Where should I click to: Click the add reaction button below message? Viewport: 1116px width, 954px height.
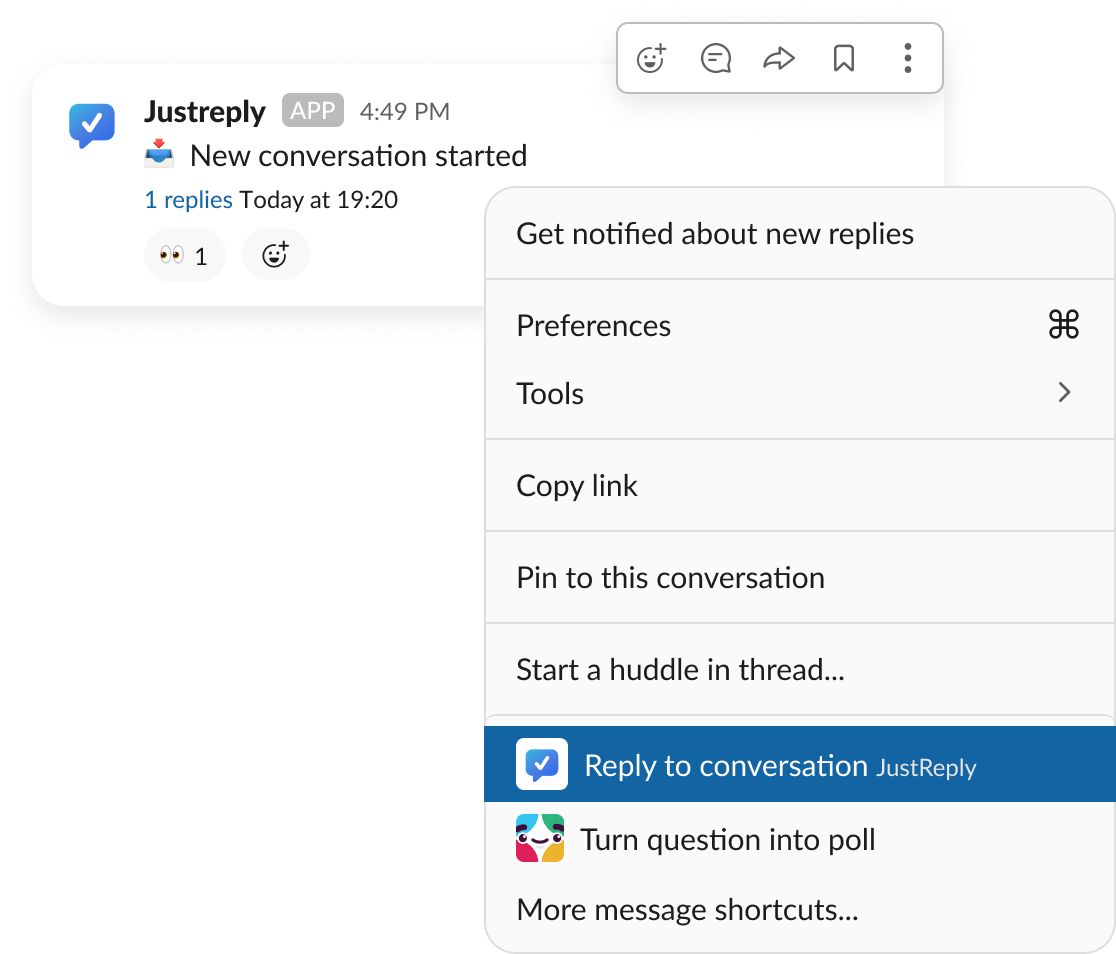[276, 256]
